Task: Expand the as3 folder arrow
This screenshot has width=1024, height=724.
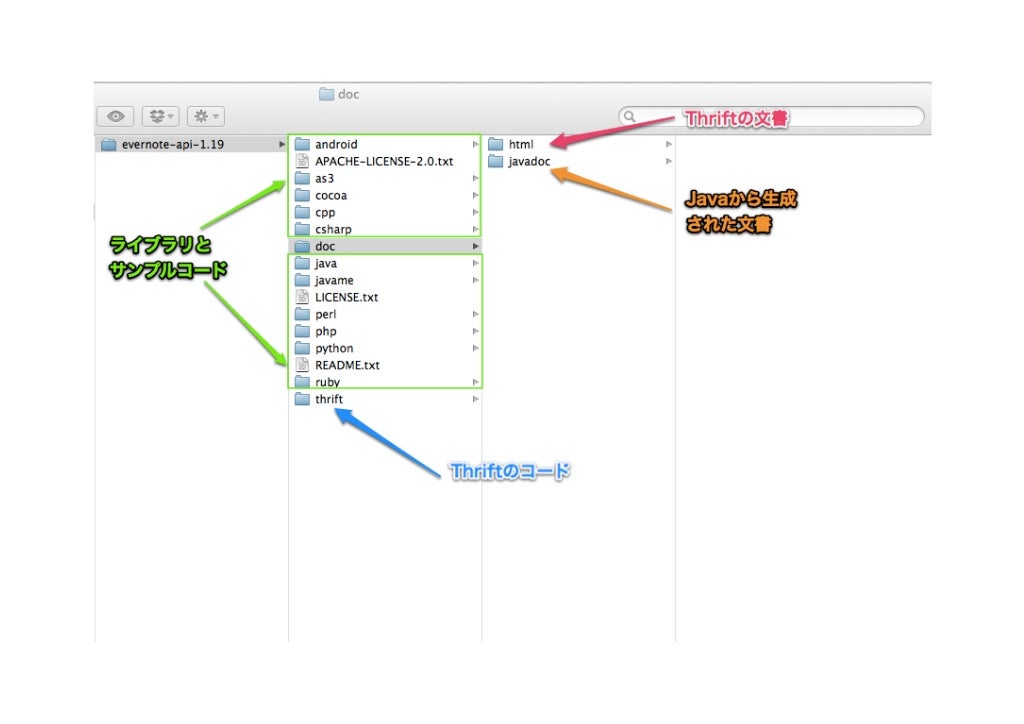Action: [475, 178]
